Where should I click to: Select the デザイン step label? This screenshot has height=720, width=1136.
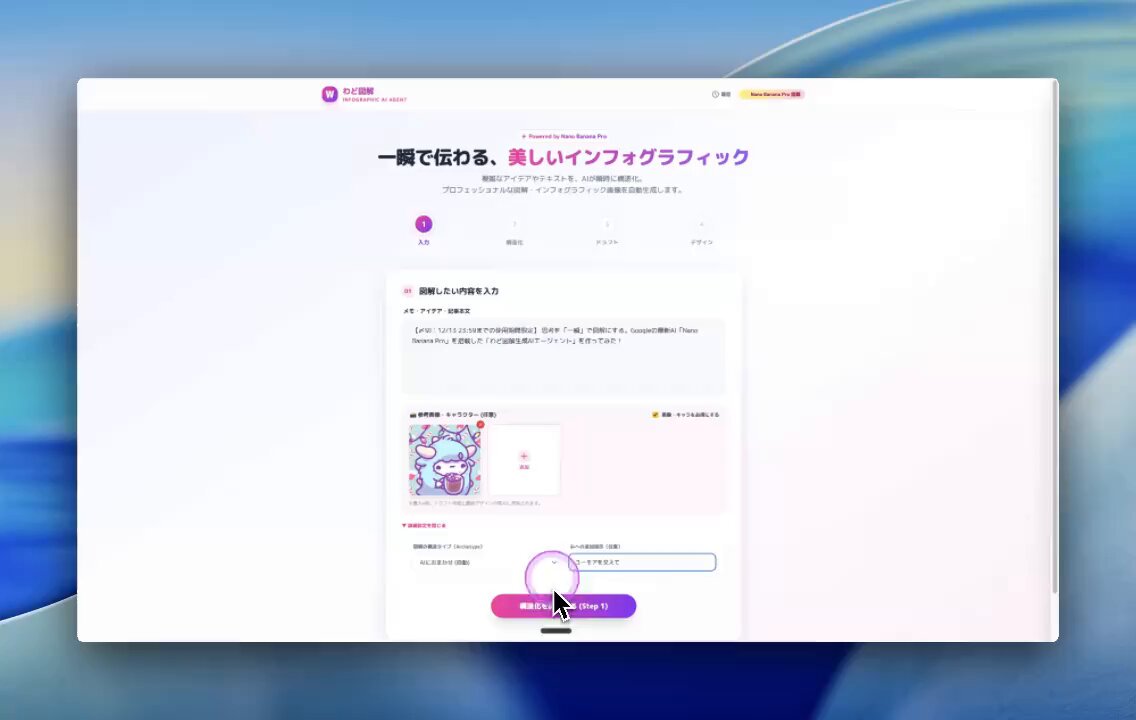point(702,241)
